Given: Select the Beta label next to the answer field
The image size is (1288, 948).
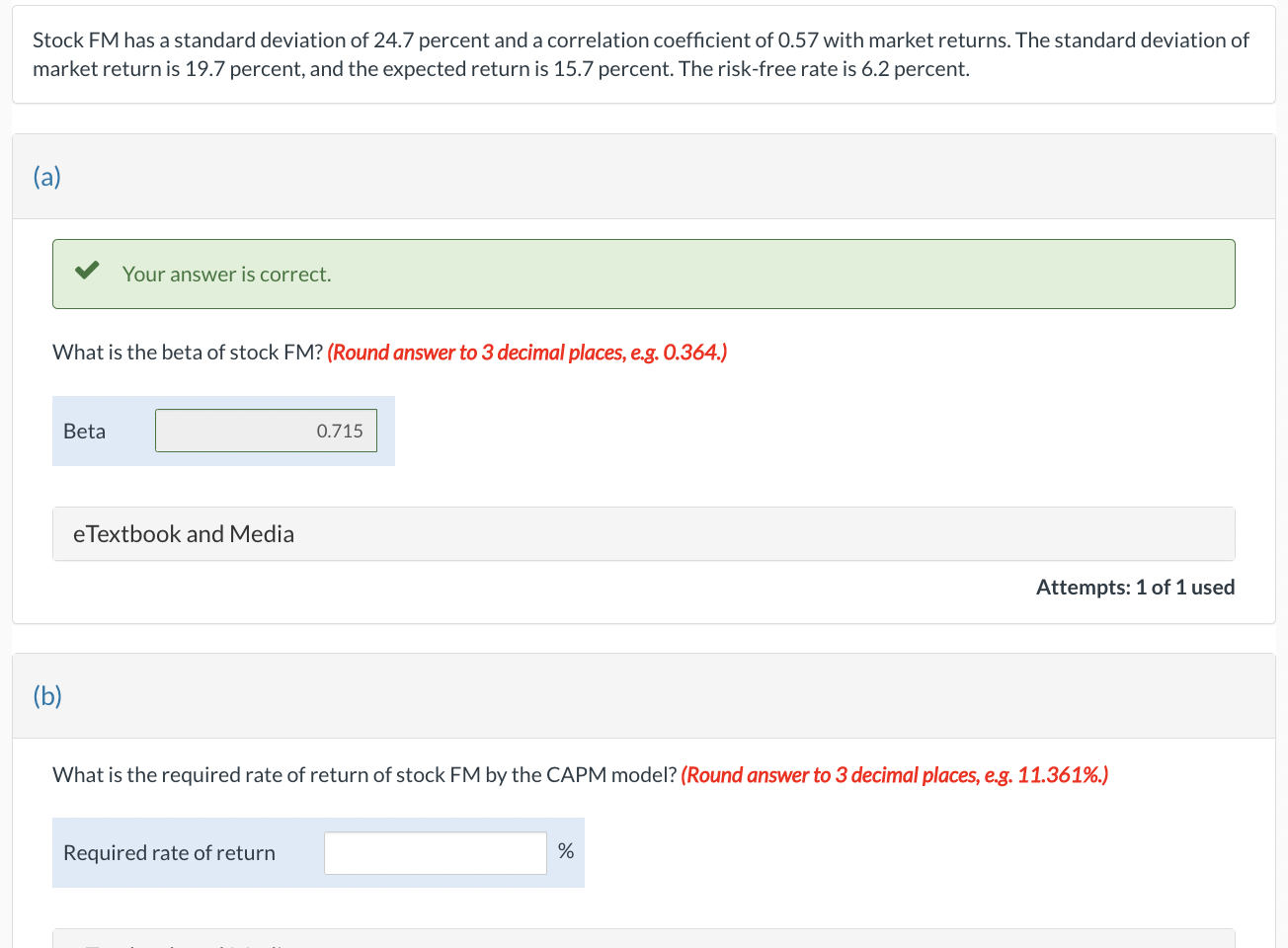Looking at the screenshot, I should point(84,431).
